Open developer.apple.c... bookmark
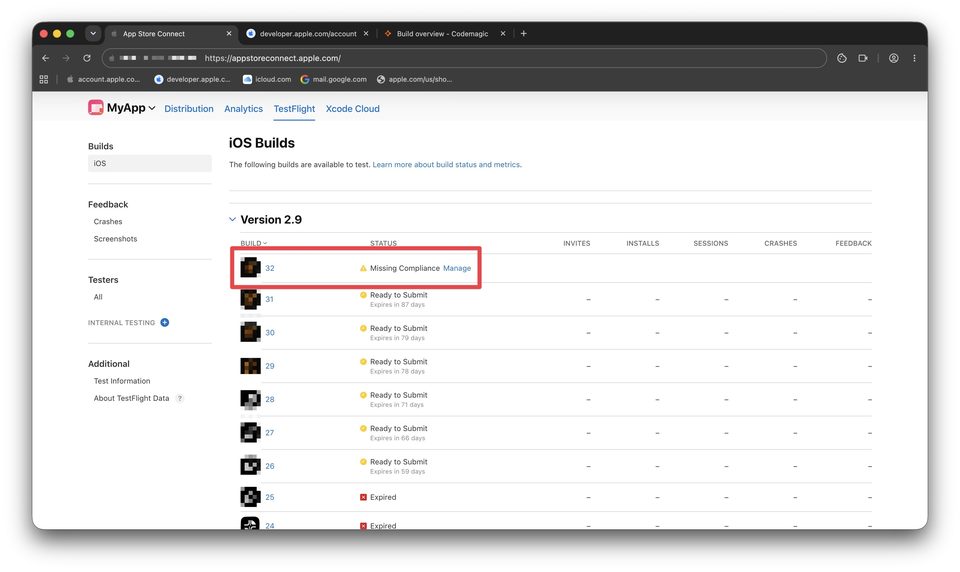The width and height of the screenshot is (960, 572). [x=192, y=80]
